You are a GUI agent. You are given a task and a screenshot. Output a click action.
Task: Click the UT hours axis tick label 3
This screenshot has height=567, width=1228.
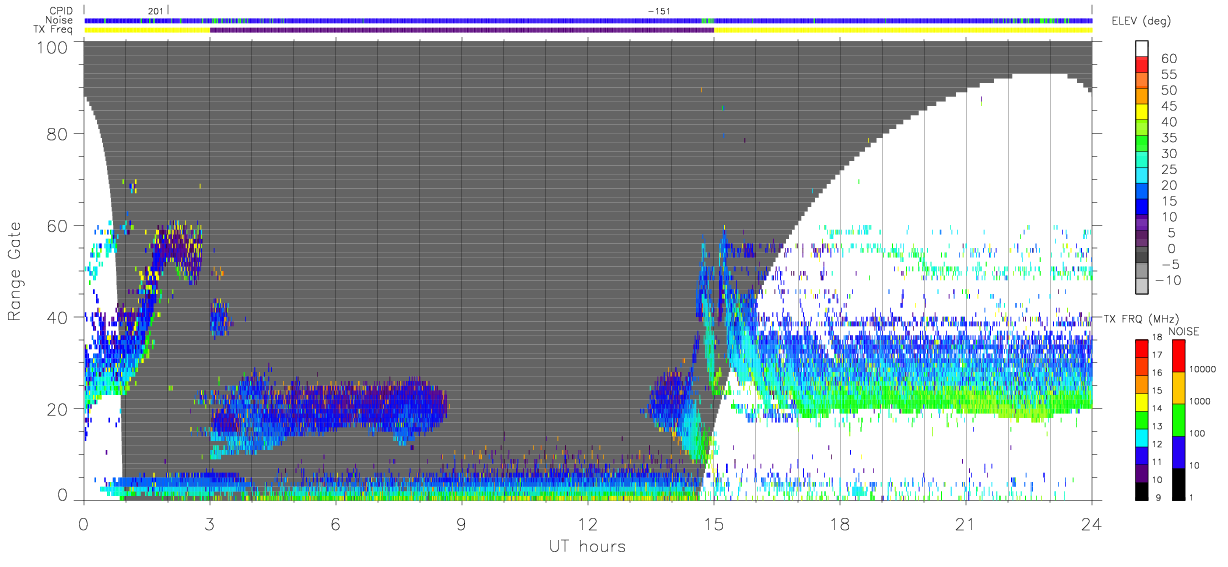[210, 523]
